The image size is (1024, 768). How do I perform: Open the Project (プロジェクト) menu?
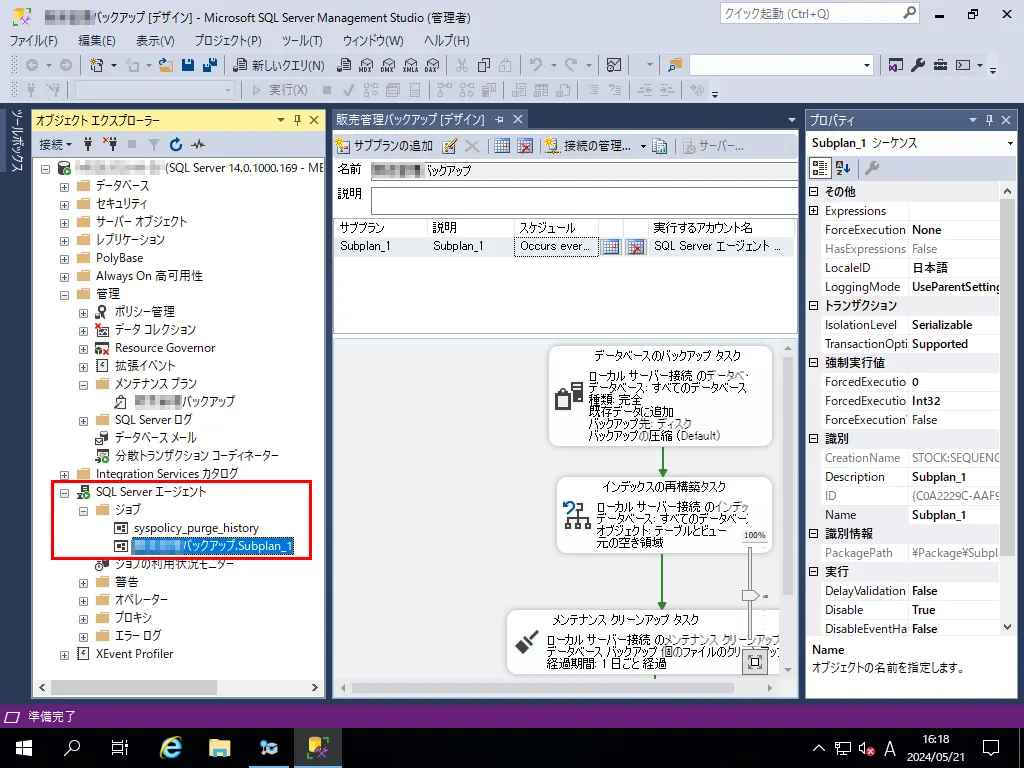(228, 40)
